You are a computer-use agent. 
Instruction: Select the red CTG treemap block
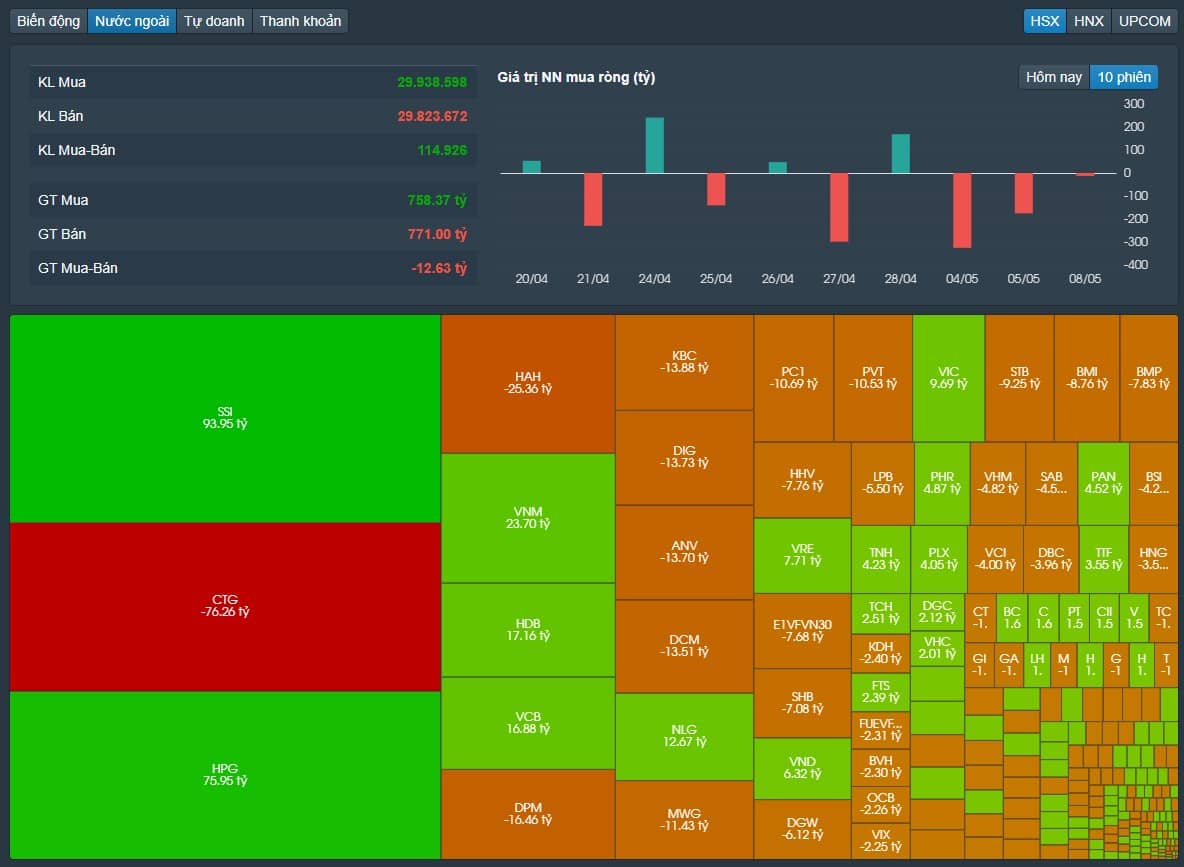[225, 606]
